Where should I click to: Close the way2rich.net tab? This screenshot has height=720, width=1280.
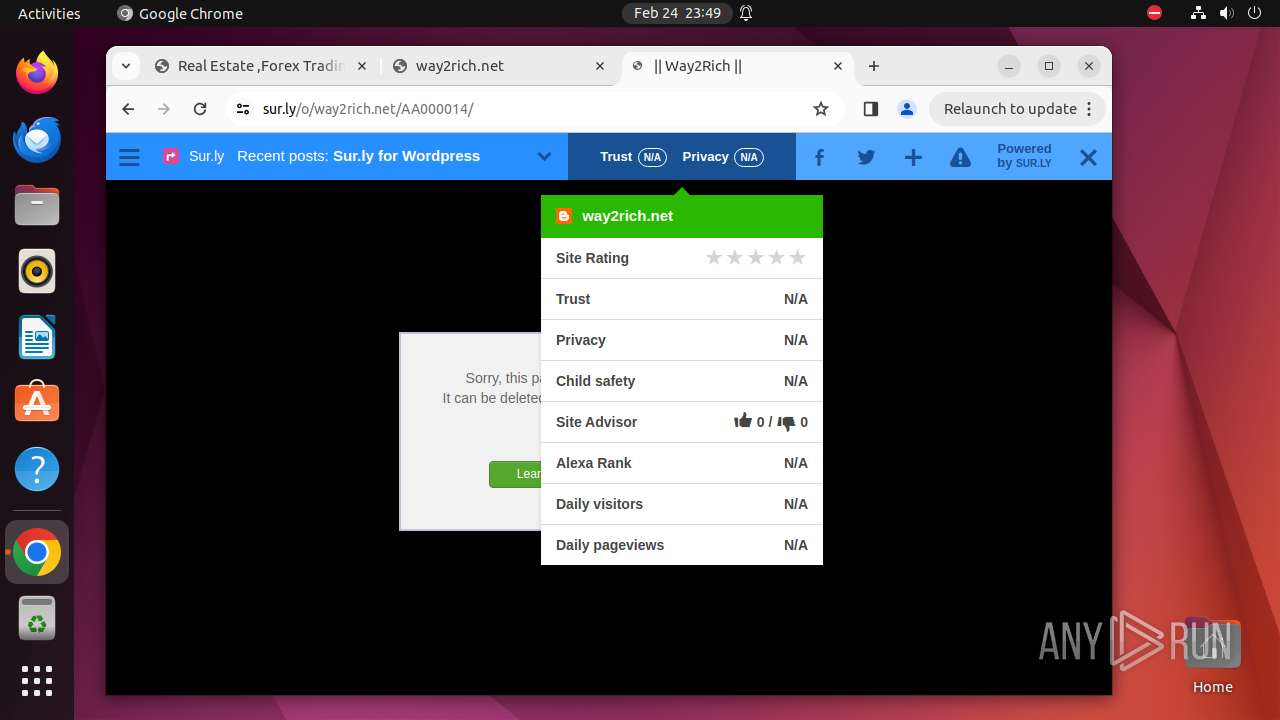coord(600,66)
